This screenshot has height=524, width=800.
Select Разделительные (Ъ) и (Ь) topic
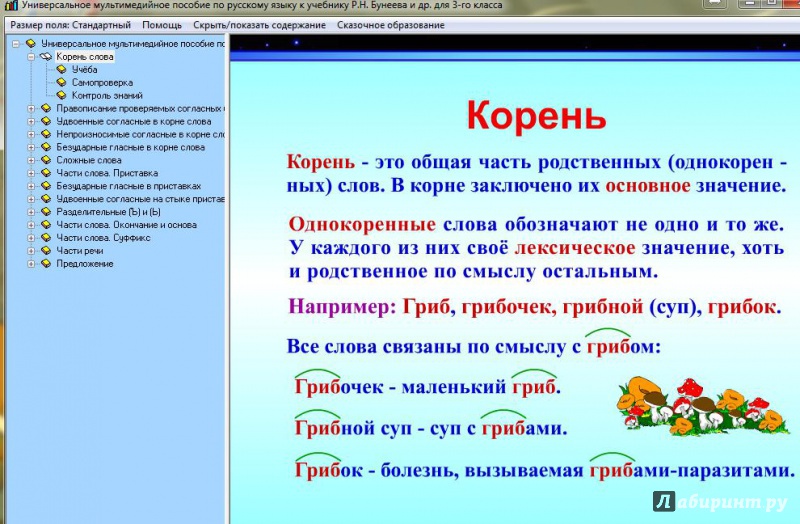coord(108,212)
